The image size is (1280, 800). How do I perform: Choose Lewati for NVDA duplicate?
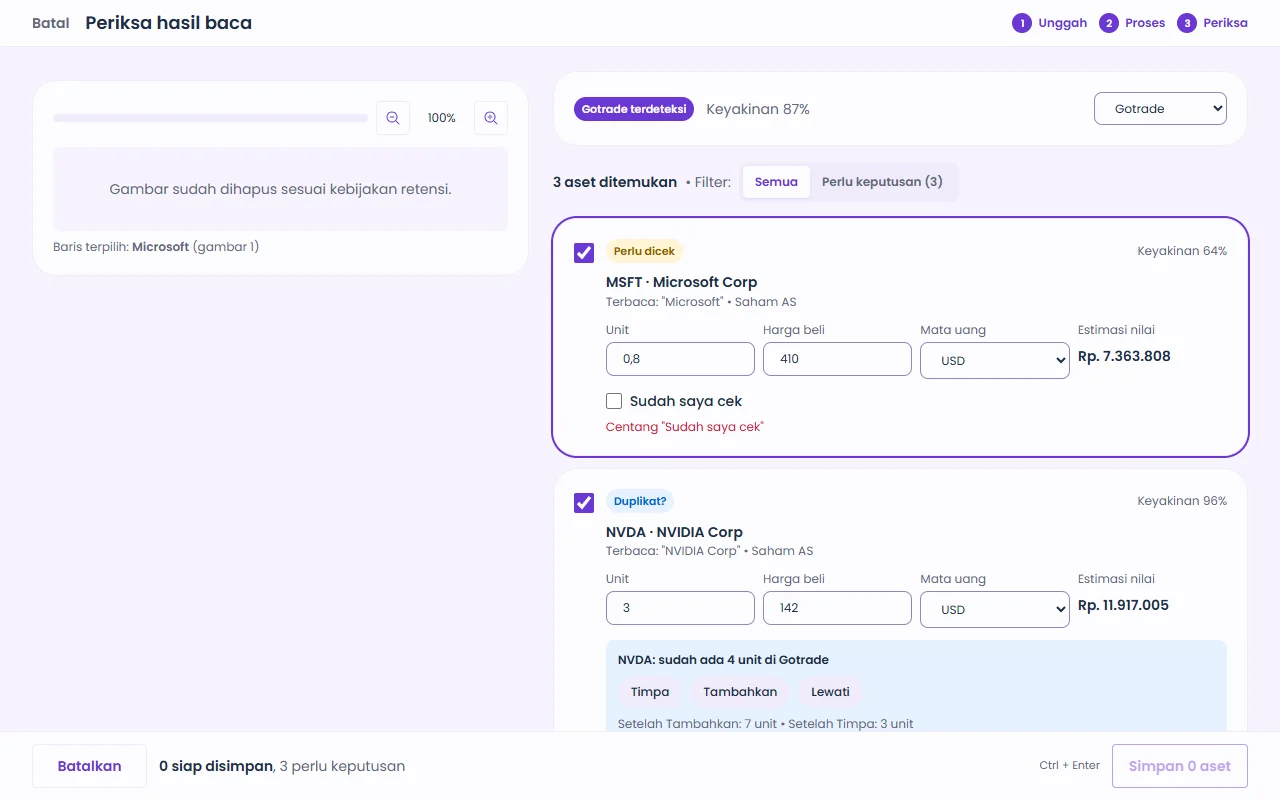click(830, 692)
